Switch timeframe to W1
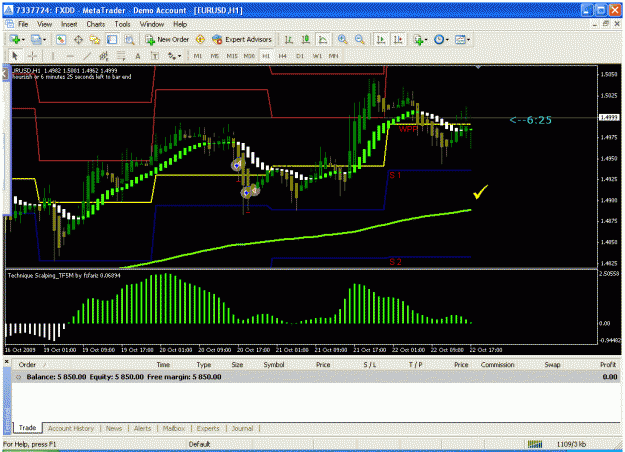The image size is (625, 452). click(317, 56)
